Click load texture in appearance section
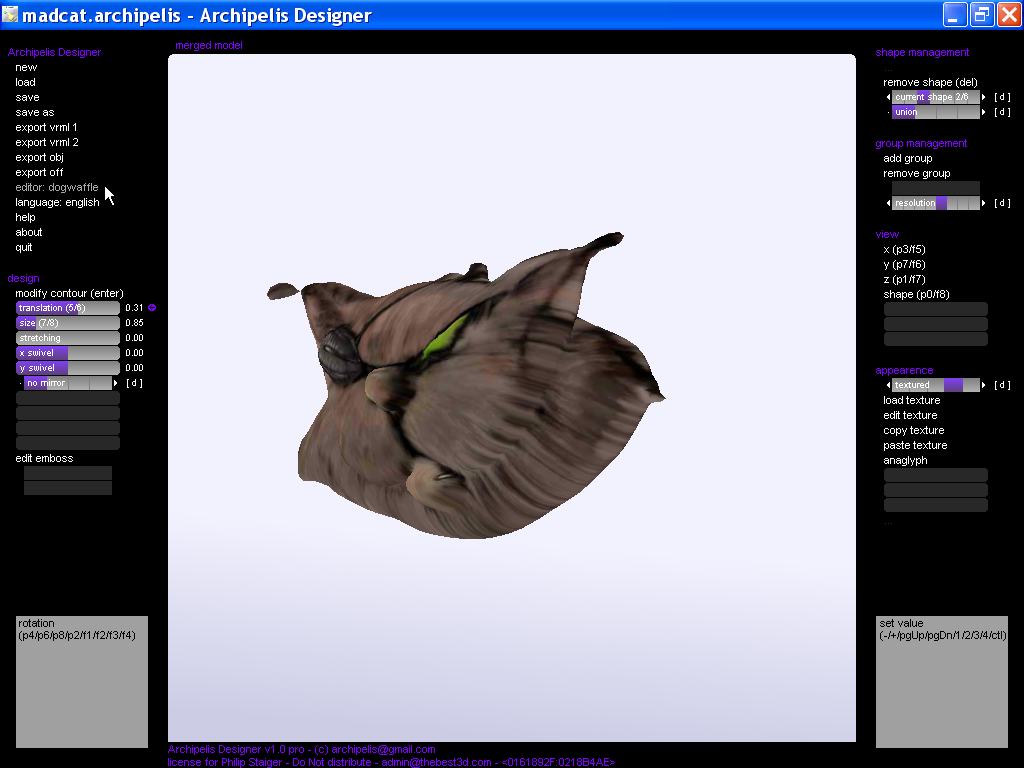 click(x=911, y=400)
